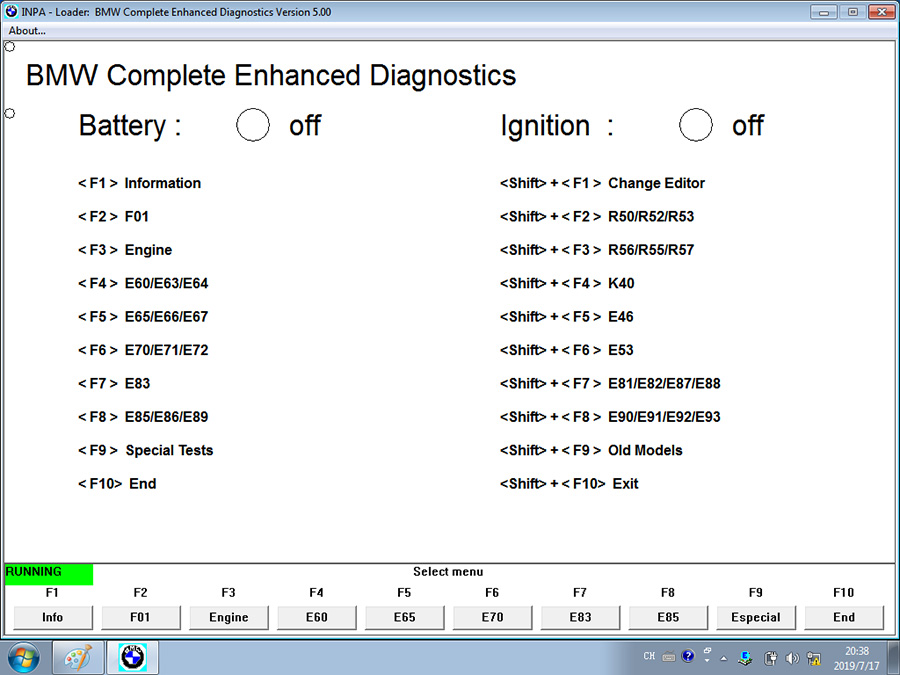Click the CH input language indicator
The width and height of the screenshot is (900, 675).
click(649, 656)
